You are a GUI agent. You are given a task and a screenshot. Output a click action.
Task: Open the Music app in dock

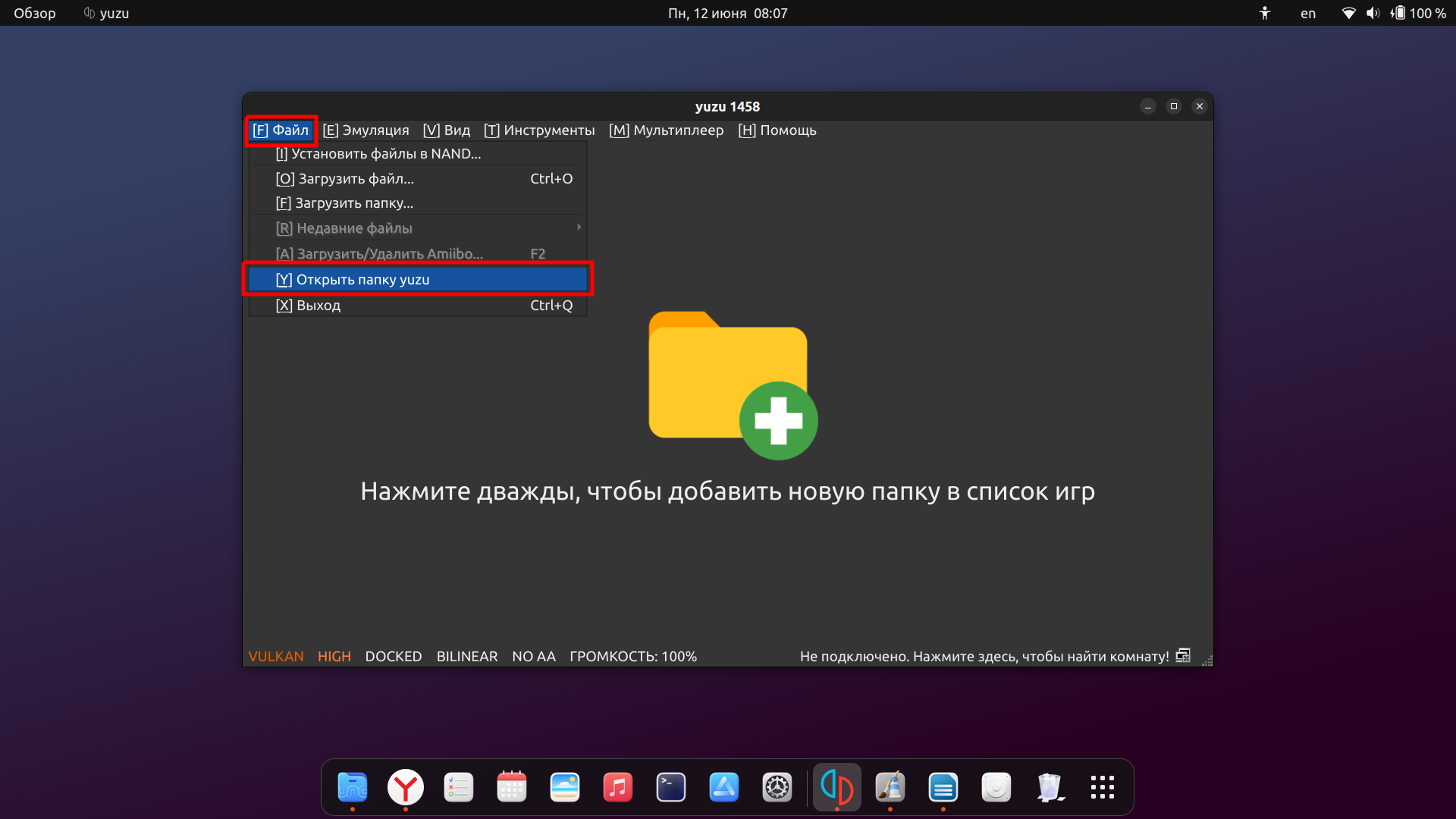point(618,787)
